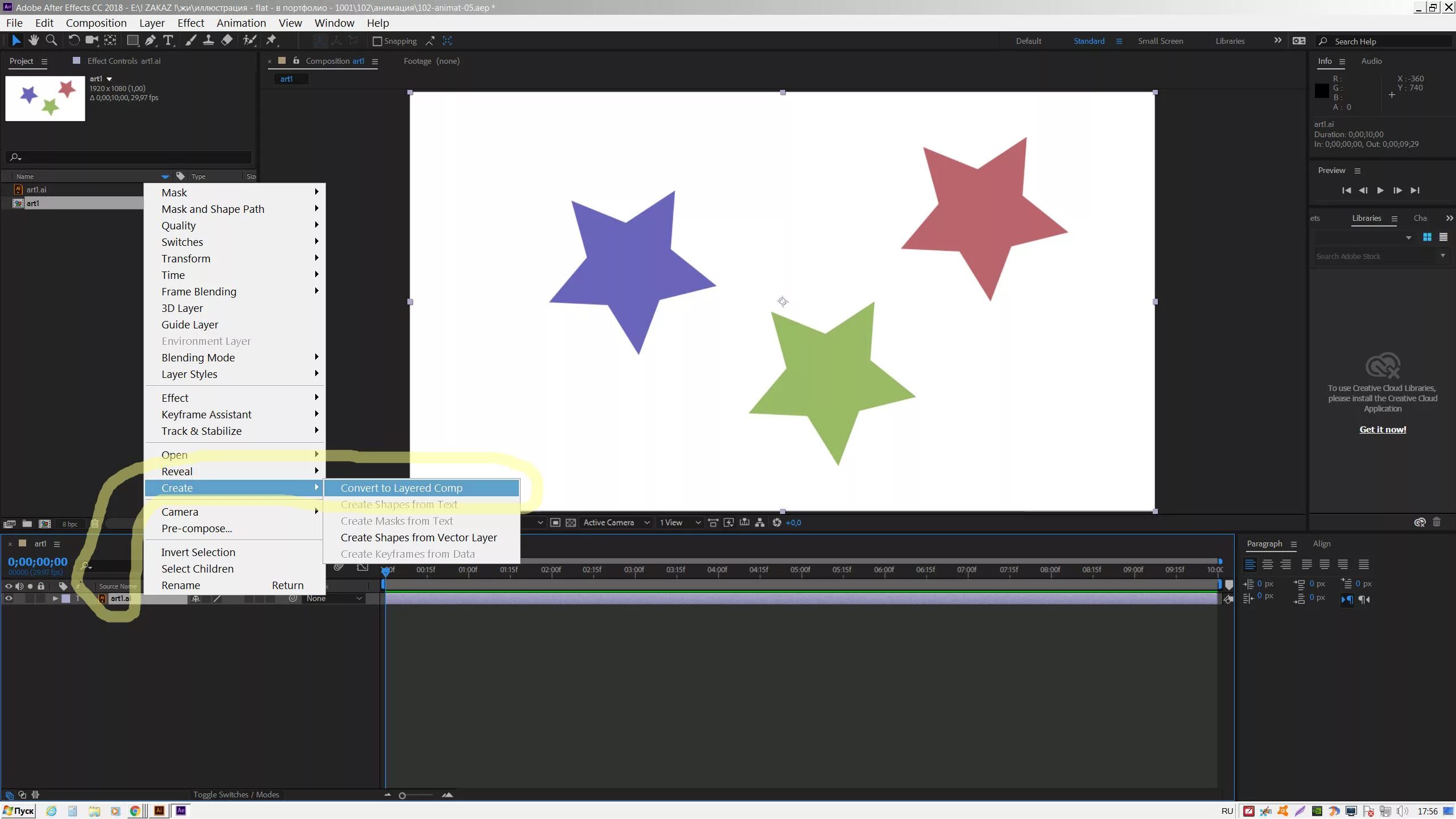
Task: Switch to the Standard workspace
Action: click(x=1088, y=40)
